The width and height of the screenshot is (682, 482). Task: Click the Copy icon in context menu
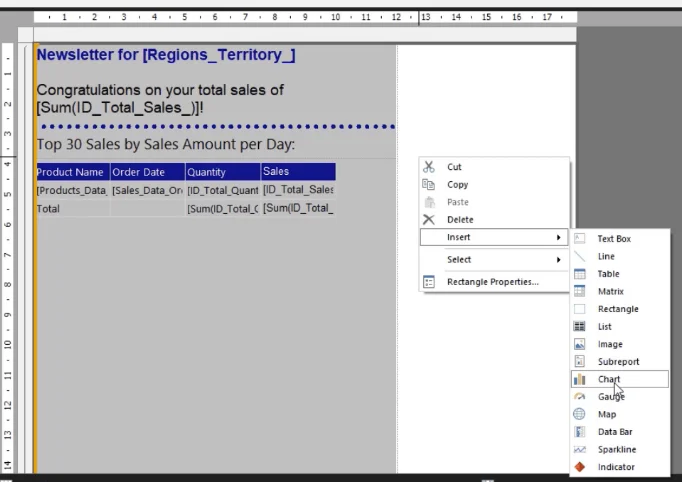428,184
